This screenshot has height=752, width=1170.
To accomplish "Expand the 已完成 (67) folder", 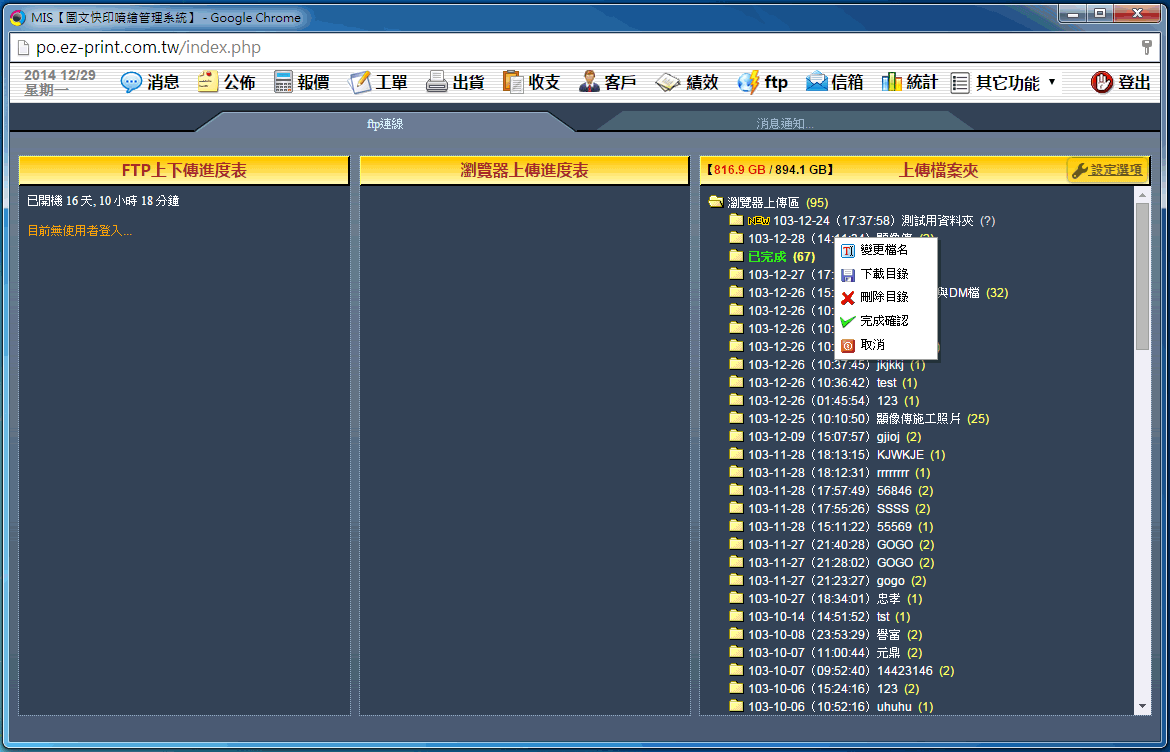I will (x=737, y=257).
